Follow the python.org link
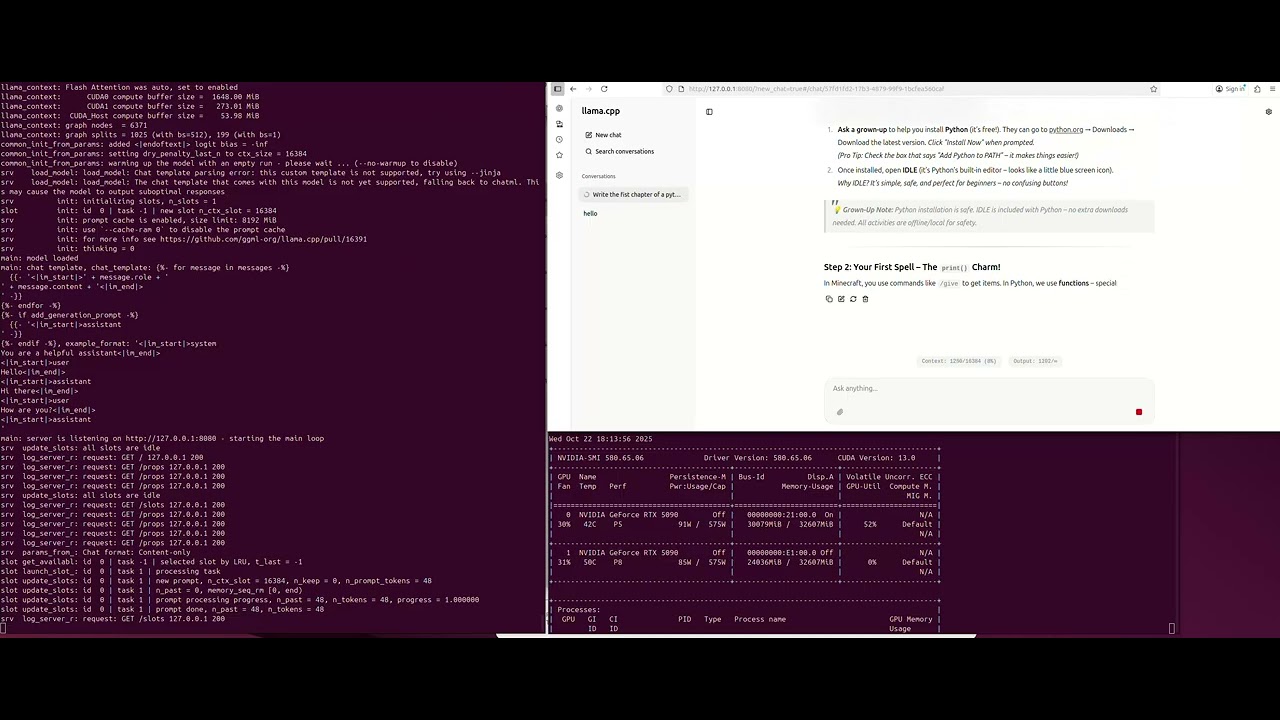The width and height of the screenshot is (1280, 720). 1066,129
